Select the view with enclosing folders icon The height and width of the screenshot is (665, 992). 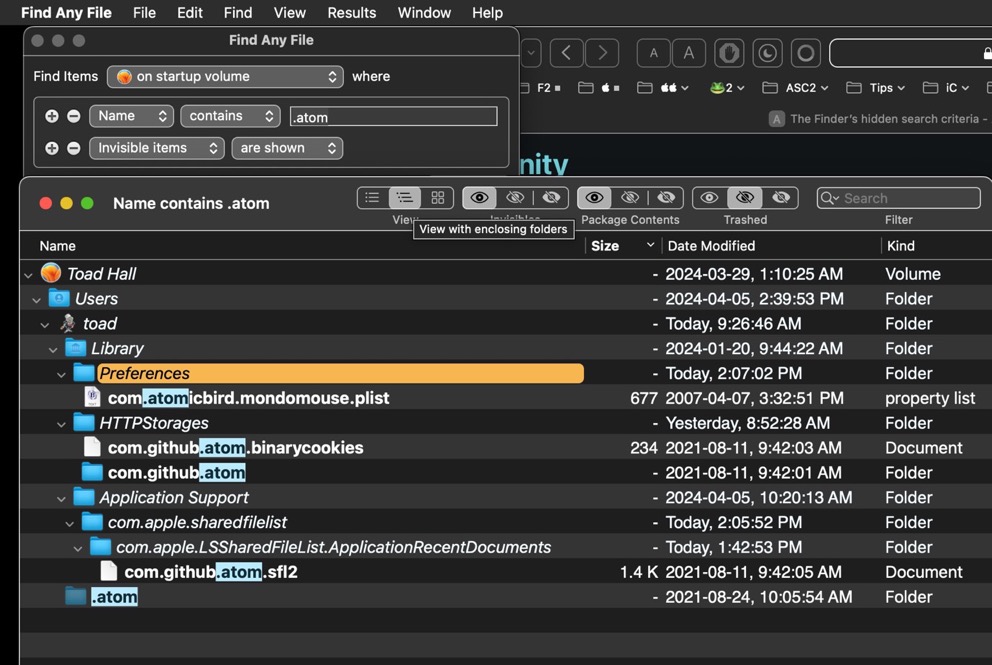point(404,198)
